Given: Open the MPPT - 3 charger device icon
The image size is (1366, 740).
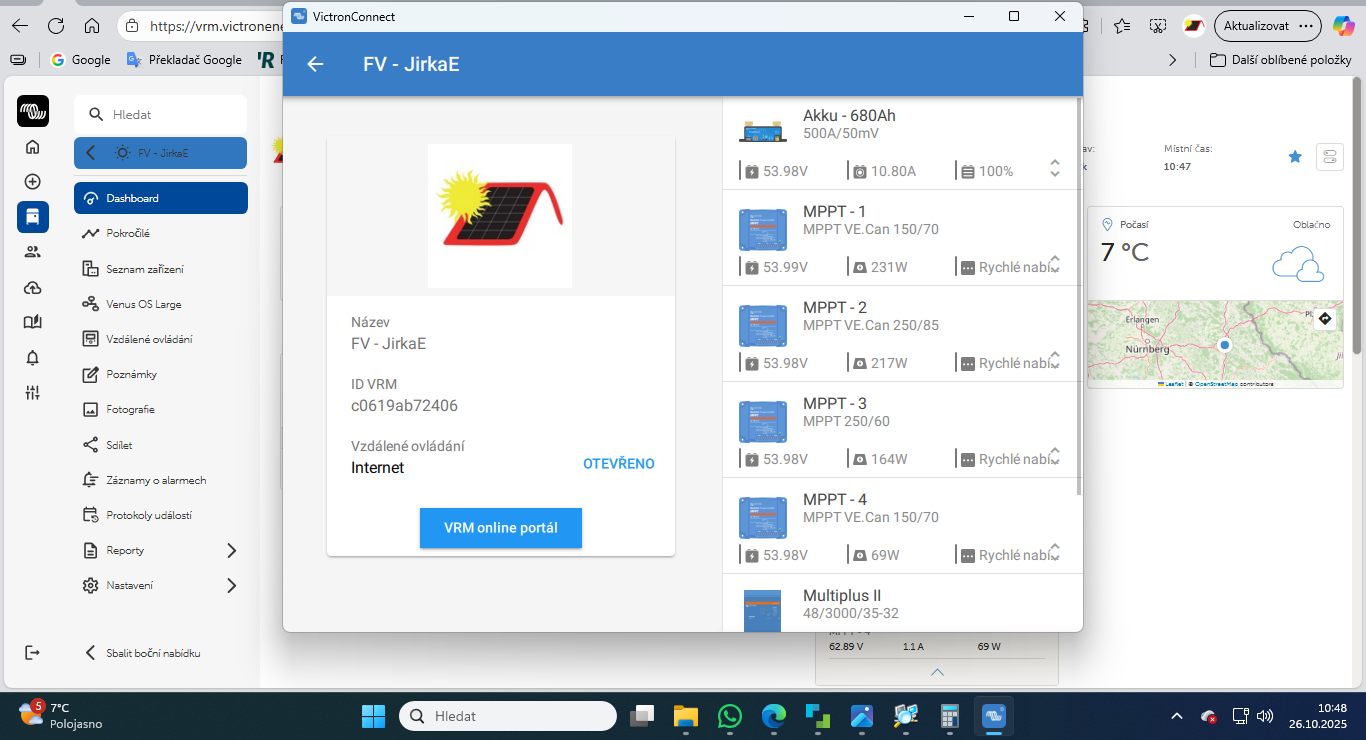Looking at the screenshot, I should click(763, 422).
